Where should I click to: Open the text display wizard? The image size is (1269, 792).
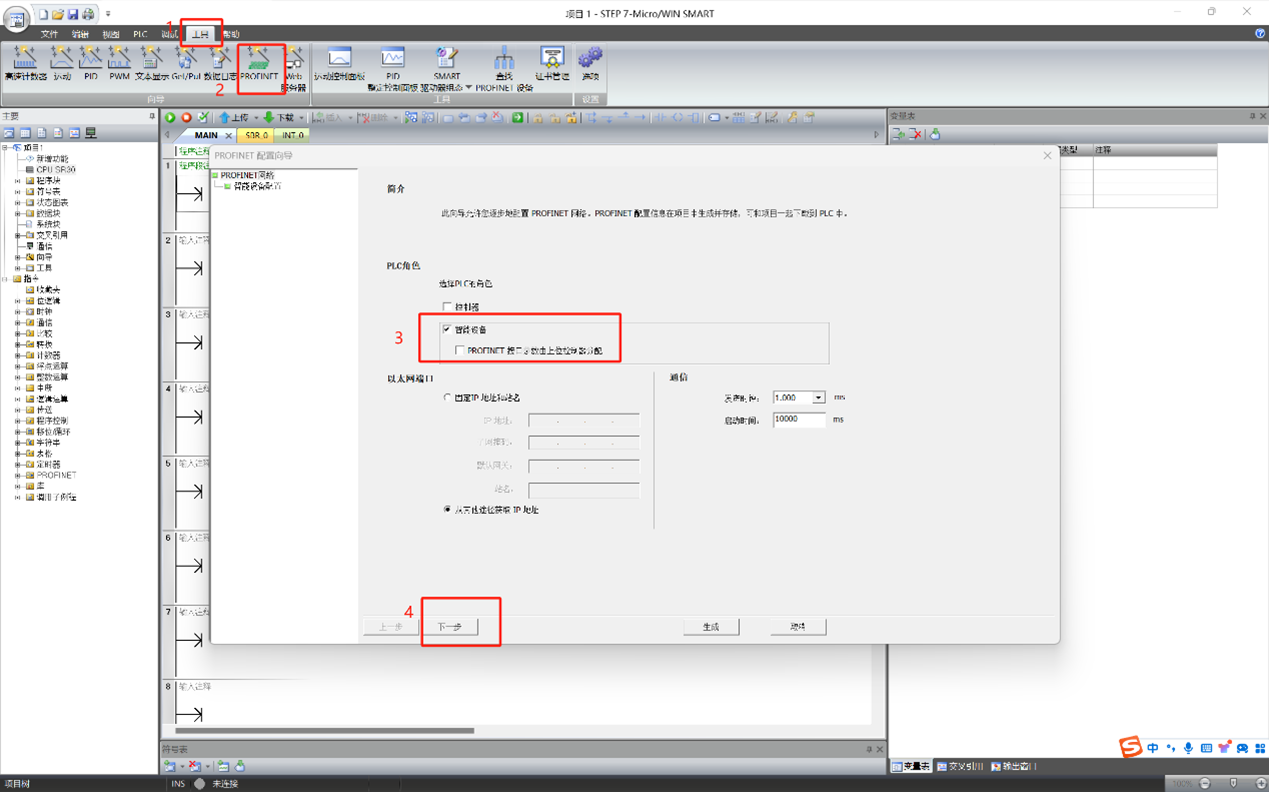[151, 64]
